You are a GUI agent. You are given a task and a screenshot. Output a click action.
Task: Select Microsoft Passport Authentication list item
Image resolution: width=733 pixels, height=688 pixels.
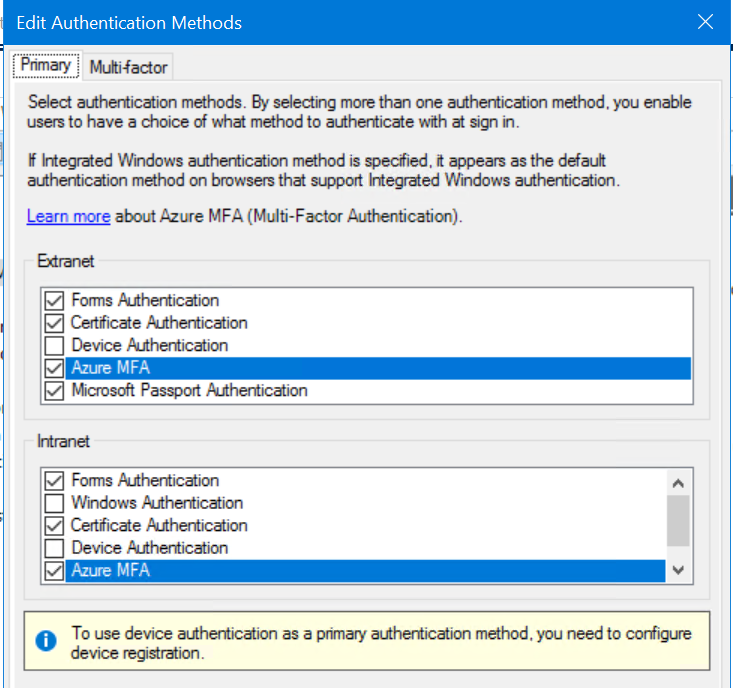(x=189, y=391)
